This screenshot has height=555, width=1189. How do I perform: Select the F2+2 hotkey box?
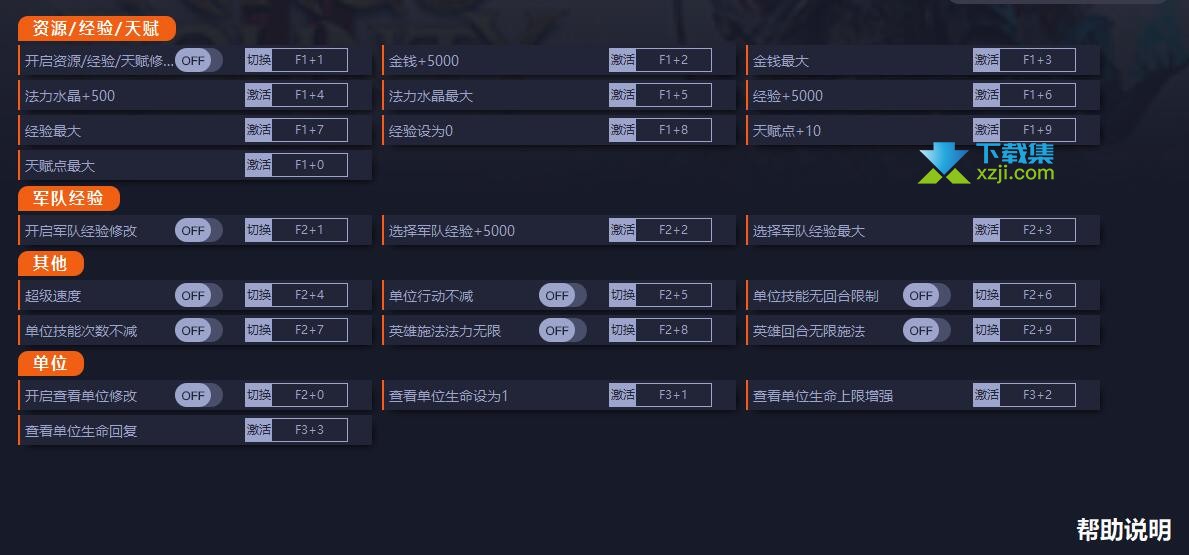tap(673, 230)
